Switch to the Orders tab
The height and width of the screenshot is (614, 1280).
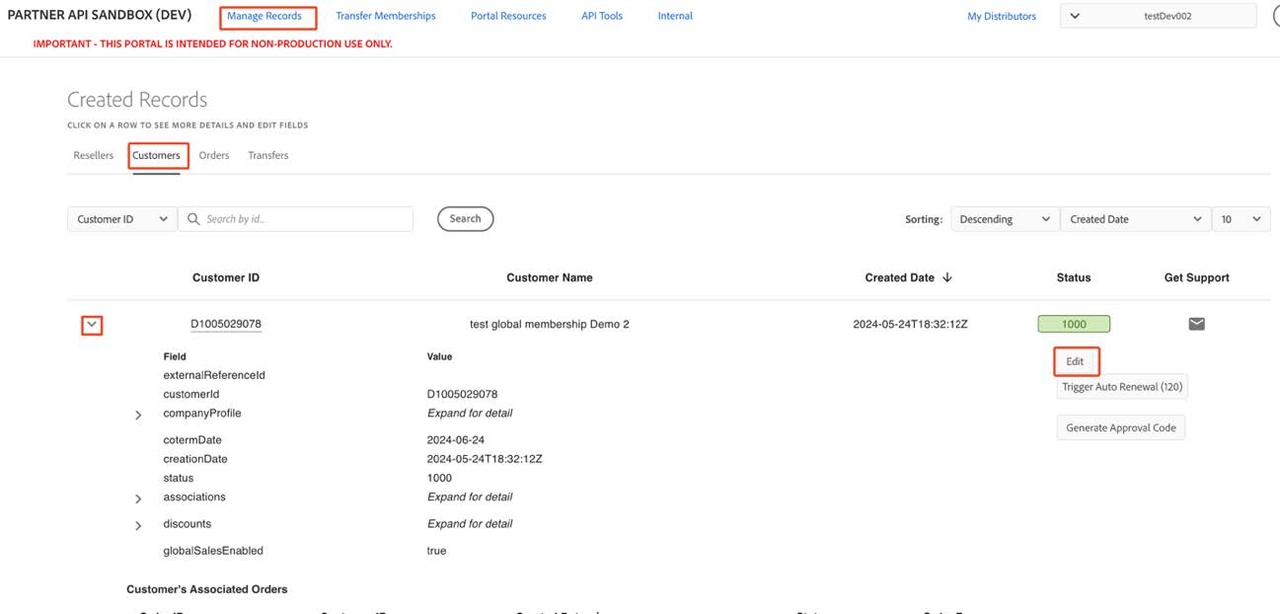[214, 156]
